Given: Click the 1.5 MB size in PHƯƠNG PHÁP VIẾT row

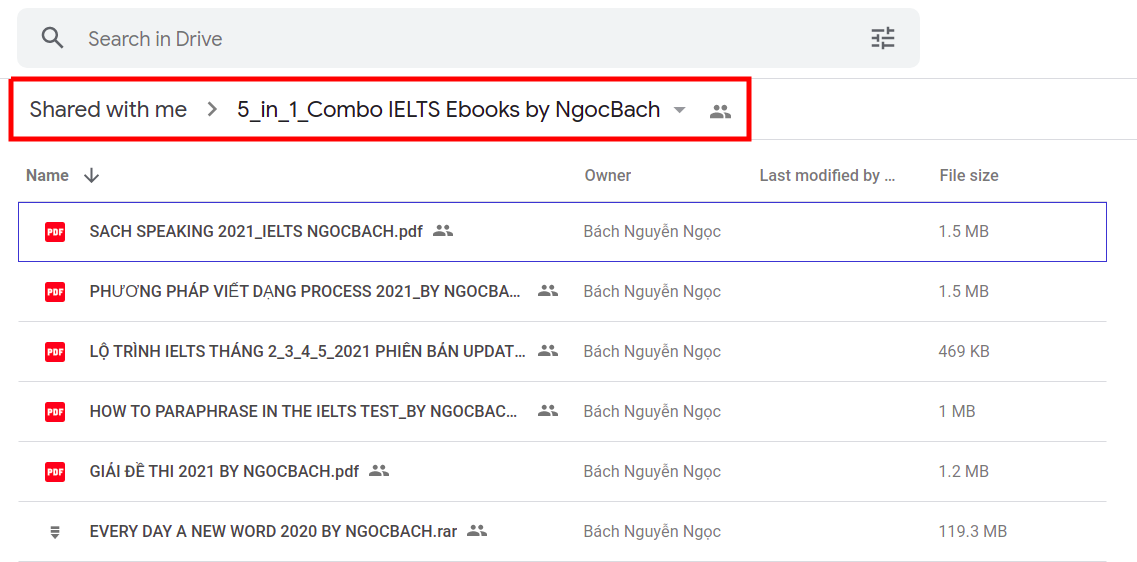Looking at the screenshot, I should (x=964, y=292).
